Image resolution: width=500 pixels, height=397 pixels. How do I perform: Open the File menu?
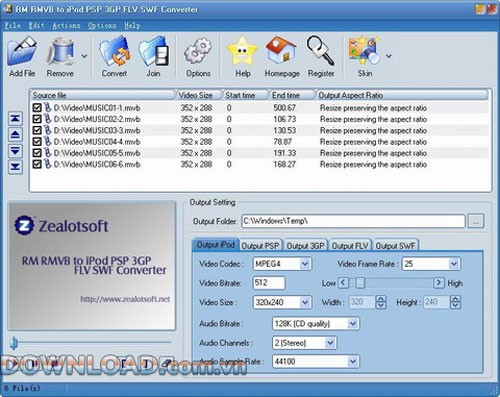pos(13,25)
